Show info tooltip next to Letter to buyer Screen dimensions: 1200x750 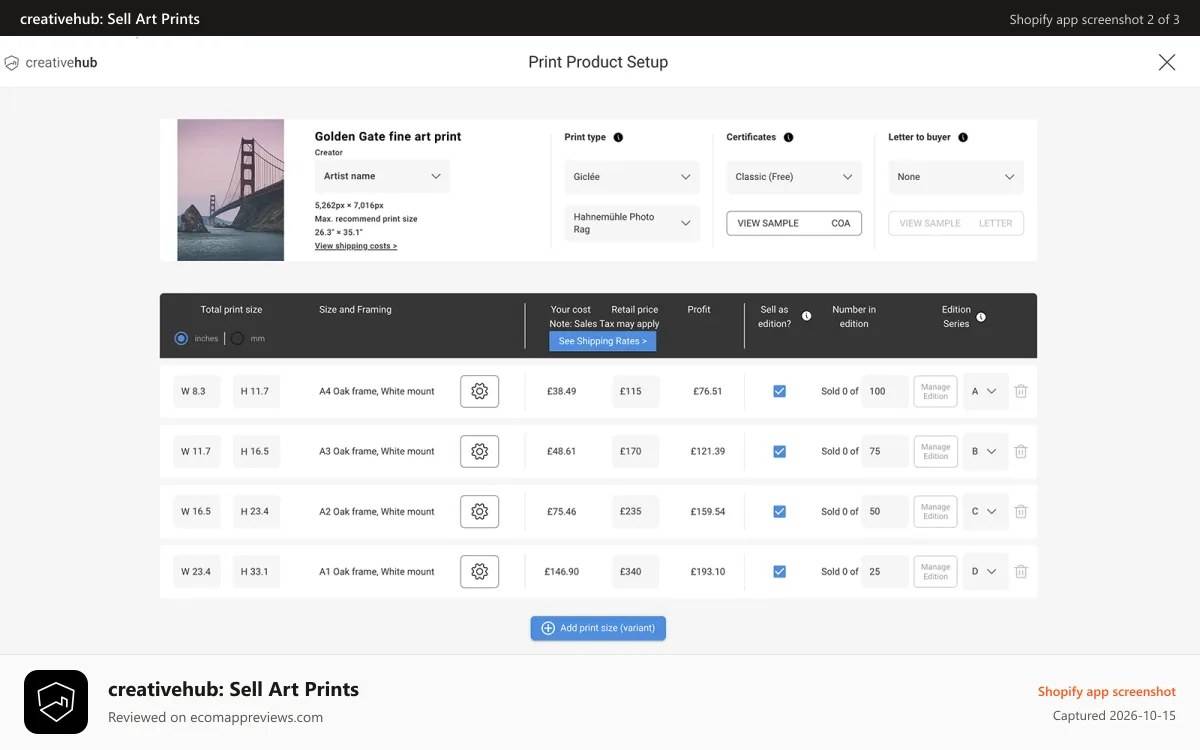click(963, 137)
